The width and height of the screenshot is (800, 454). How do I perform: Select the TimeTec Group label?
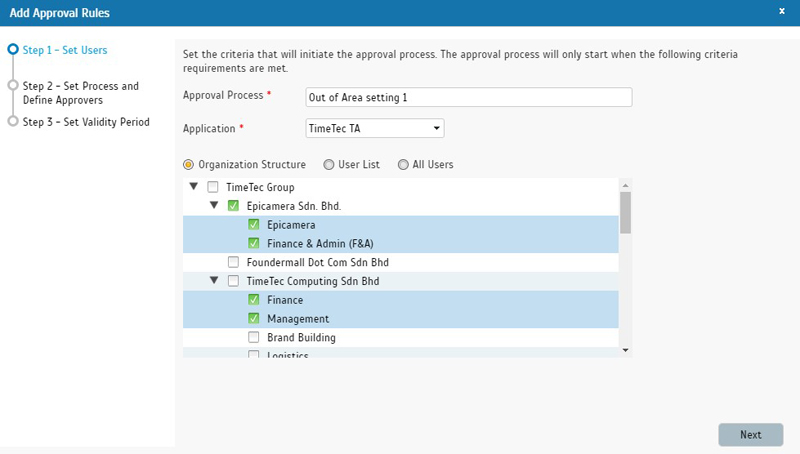pyautogui.click(x=260, y=187)
